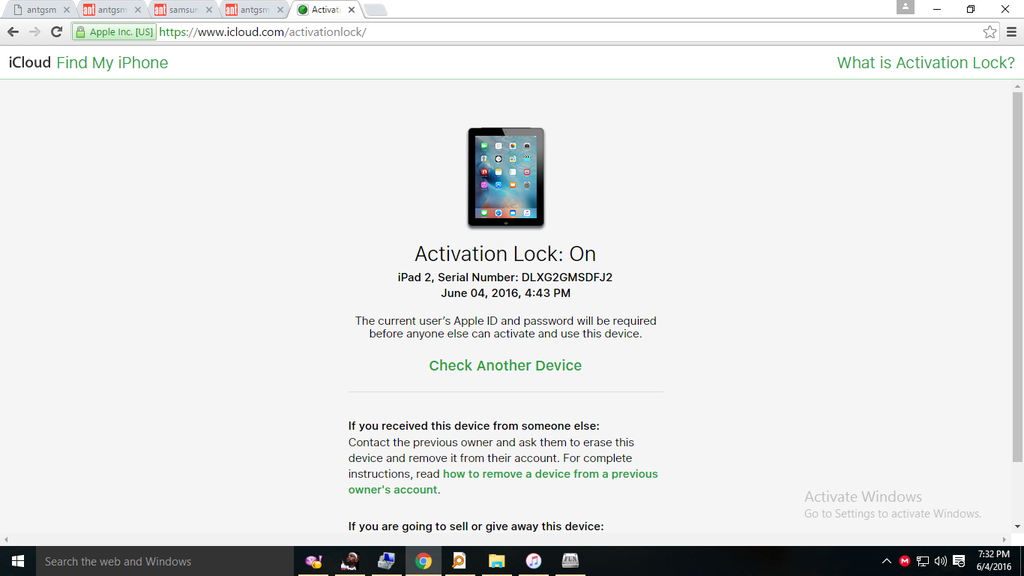Open What is Activation Lock? link

(925, 63)
